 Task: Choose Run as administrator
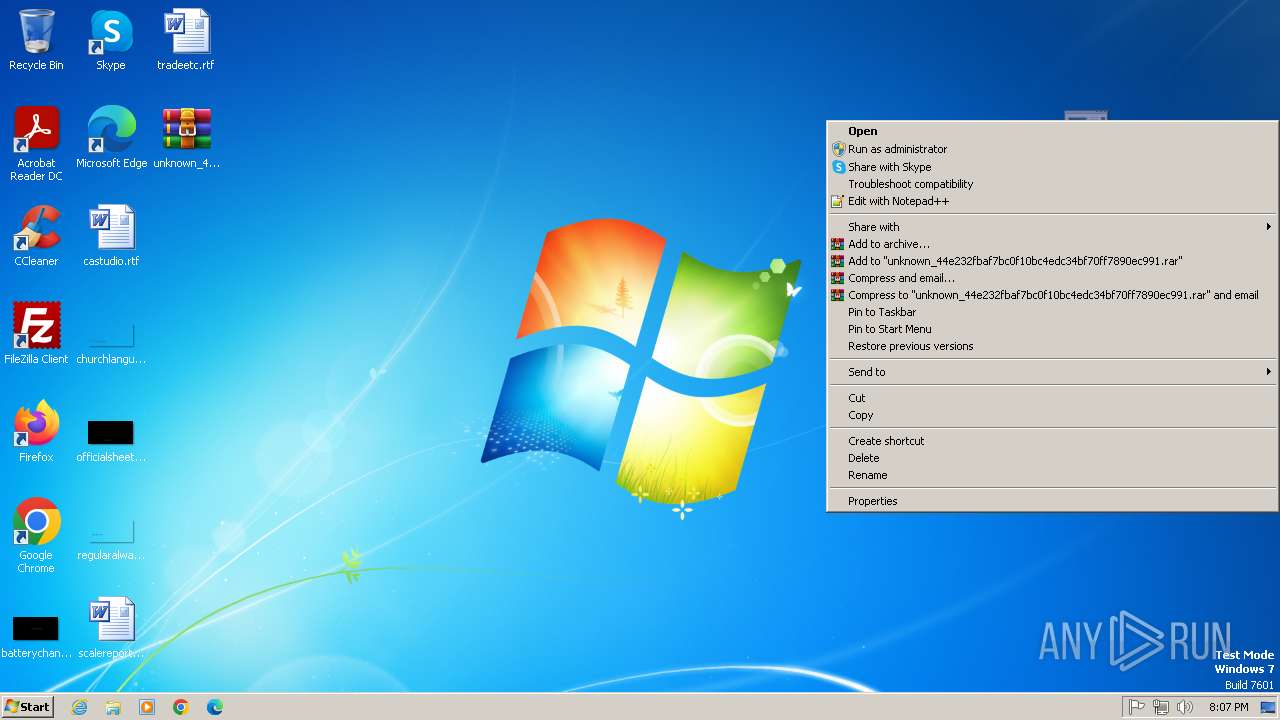[1052, 149]
